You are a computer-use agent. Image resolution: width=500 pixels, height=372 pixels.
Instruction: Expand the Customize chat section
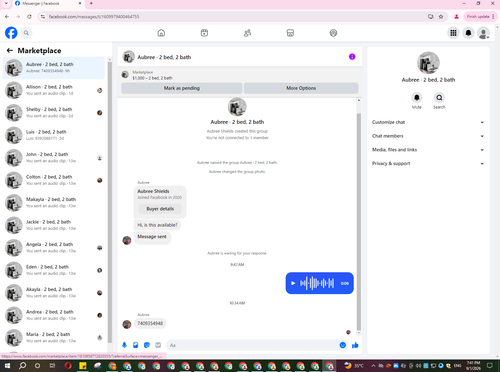coord(428,122)
